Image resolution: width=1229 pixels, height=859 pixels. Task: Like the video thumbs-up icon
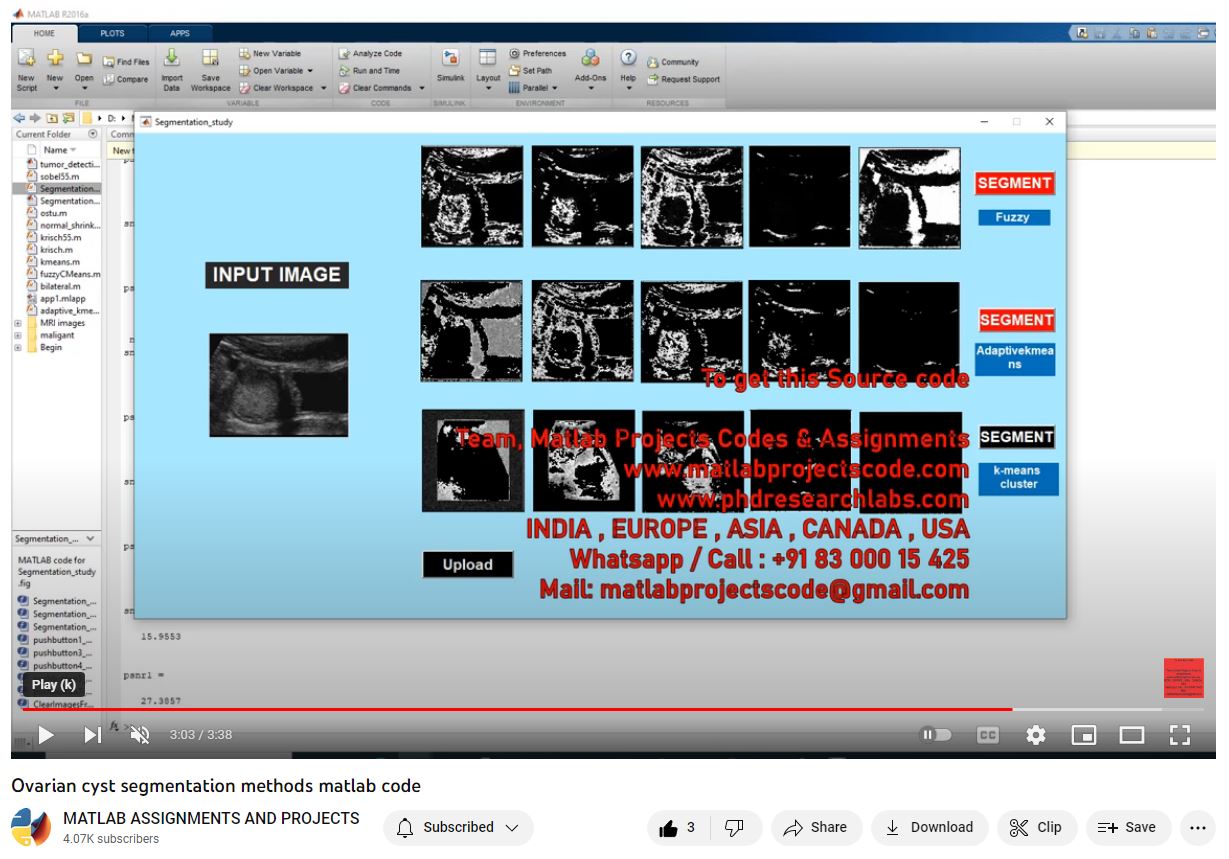tap(669, 828)
